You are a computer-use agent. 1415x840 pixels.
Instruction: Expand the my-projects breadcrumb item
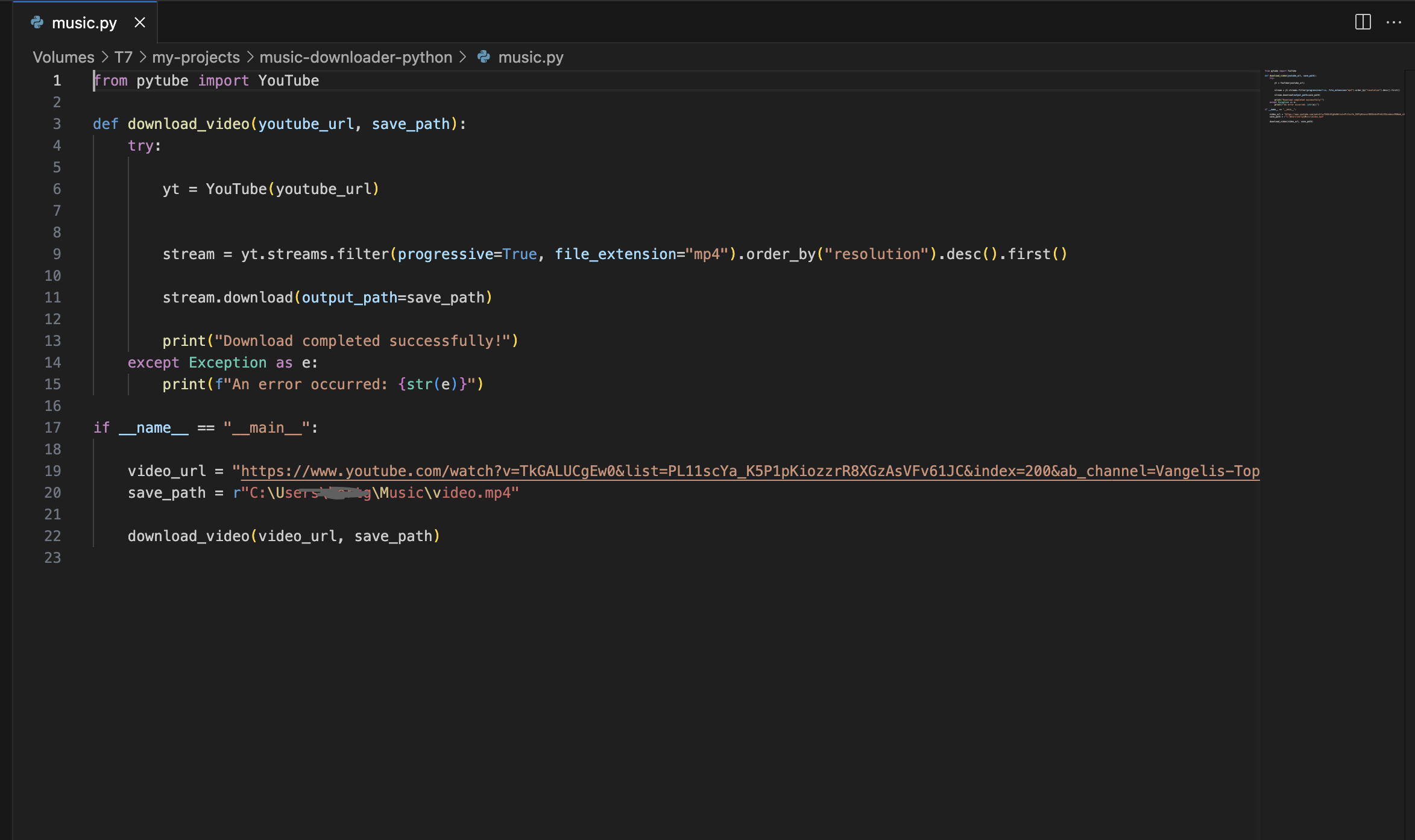click(x=196, y=57)
